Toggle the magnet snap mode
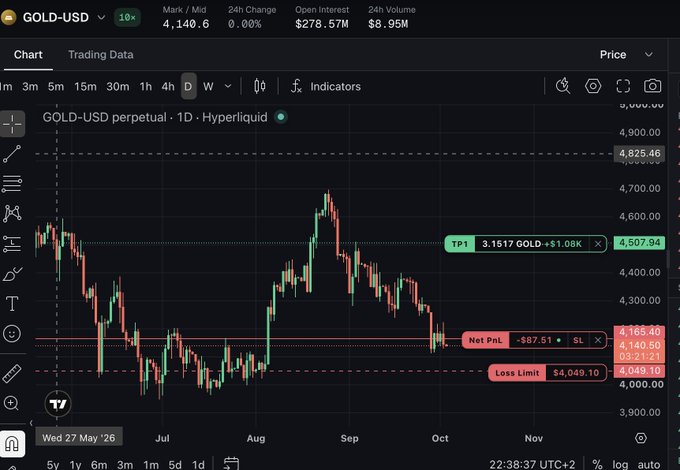Image resolution: width=680 pixels, height=470 pixels. [x=12, y=444]
